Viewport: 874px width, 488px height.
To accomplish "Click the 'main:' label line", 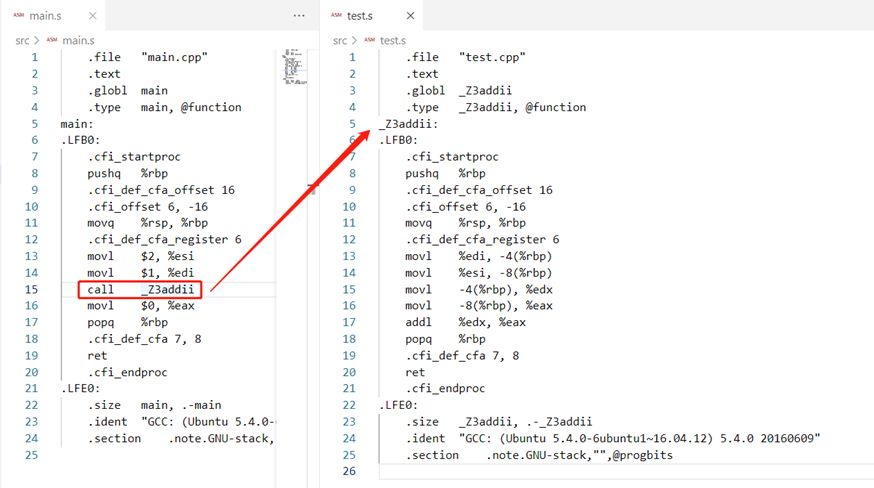I will [x=77, y=124].
